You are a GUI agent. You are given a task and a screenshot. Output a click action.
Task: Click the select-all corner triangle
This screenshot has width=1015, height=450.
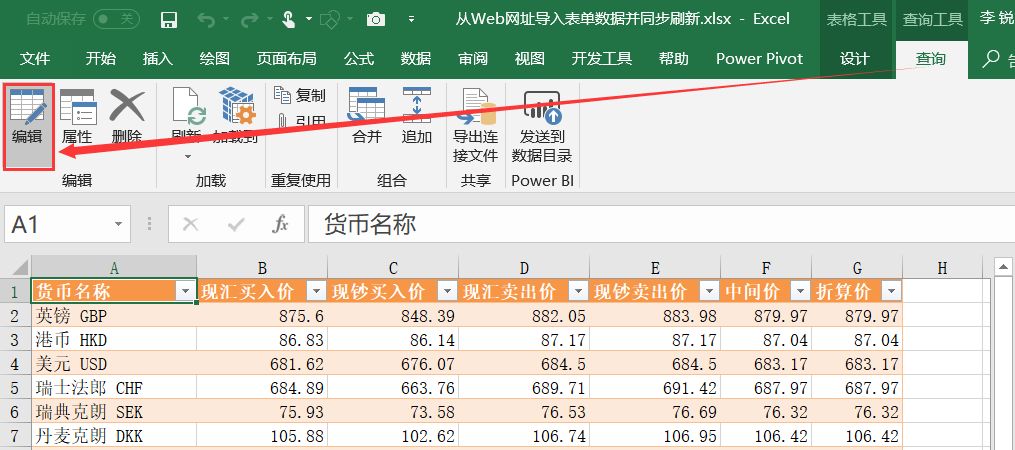(21, 267)
